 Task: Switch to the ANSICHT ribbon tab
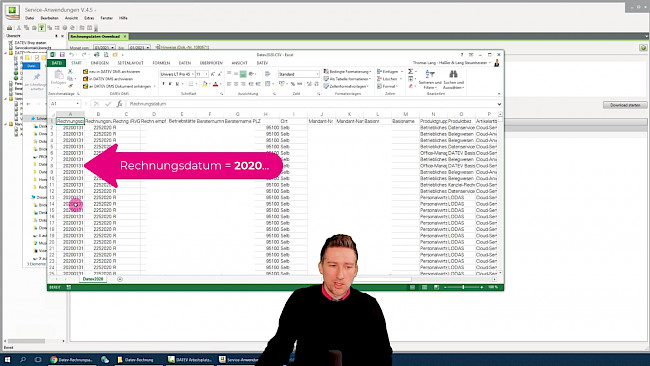click(239, 63)
